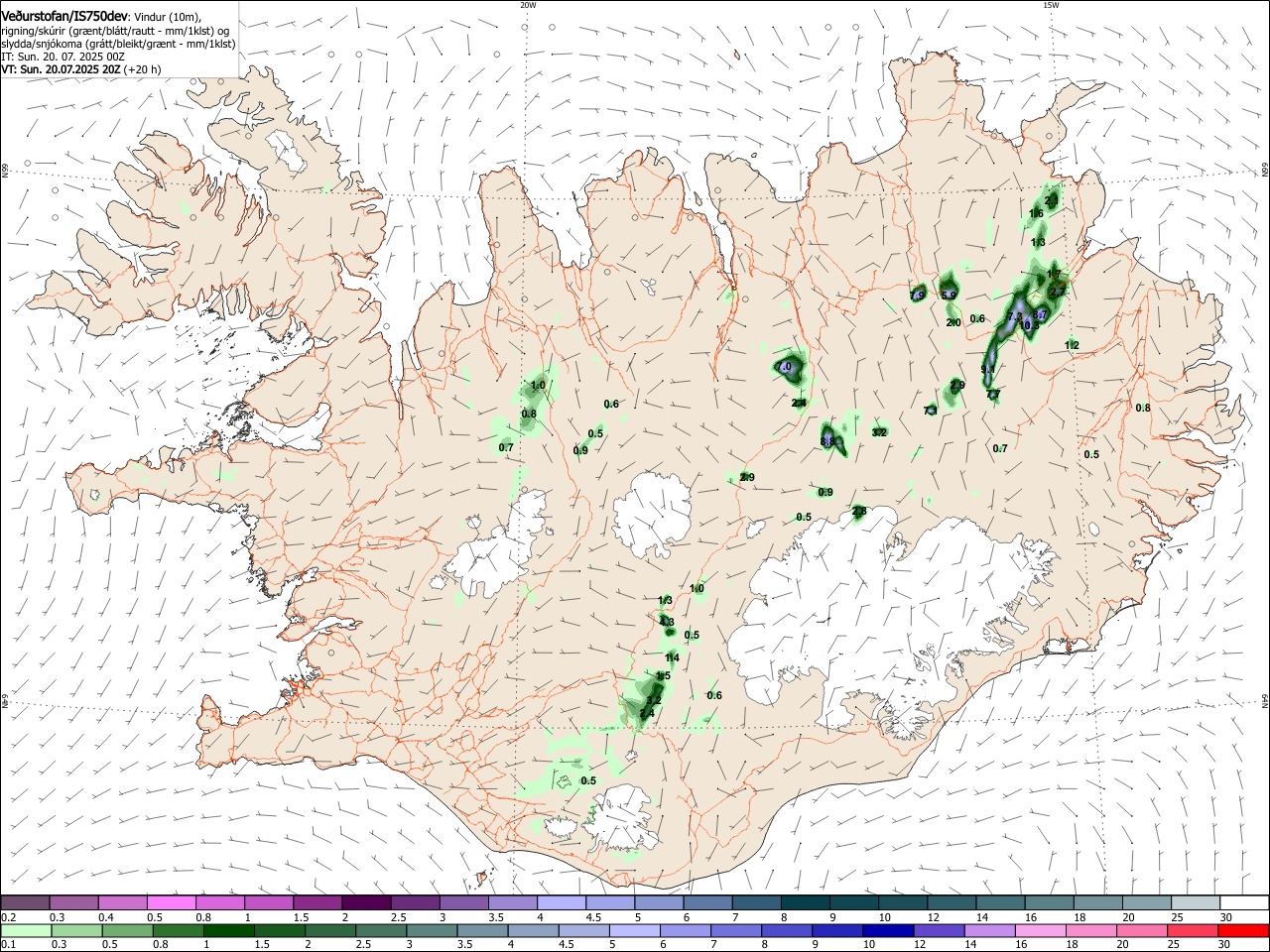
Task: Click the 2.0 precipitation value on map
Action: click(952, 322)
